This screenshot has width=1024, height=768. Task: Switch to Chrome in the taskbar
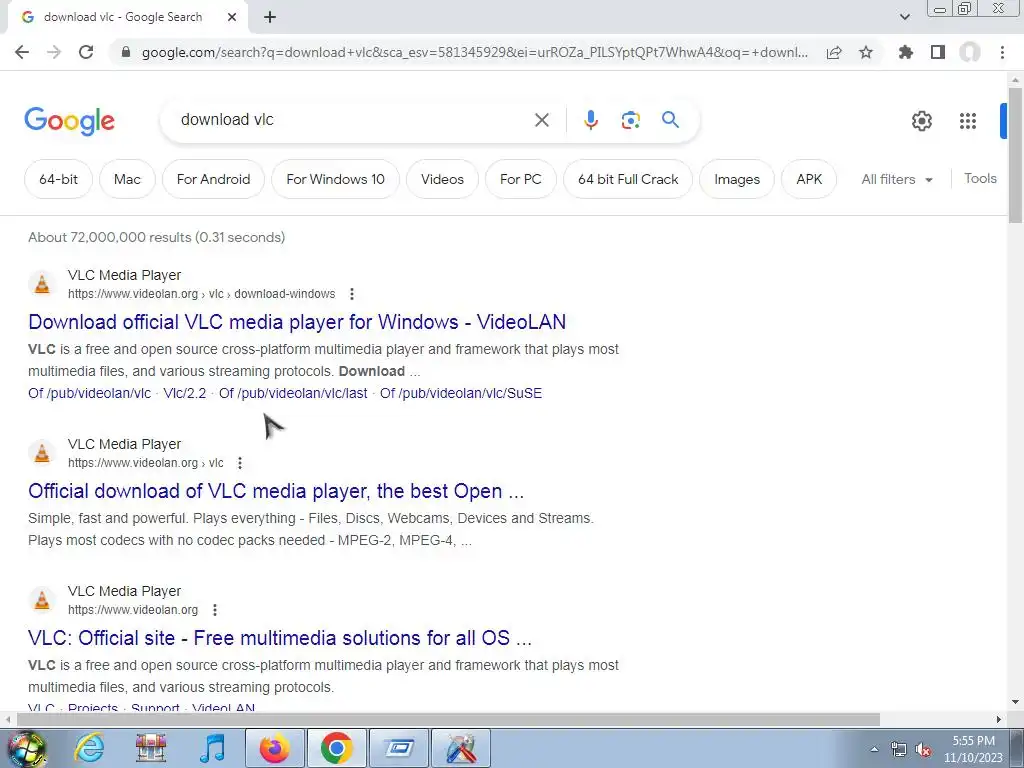pyautogui.click(x=336, y=748)
